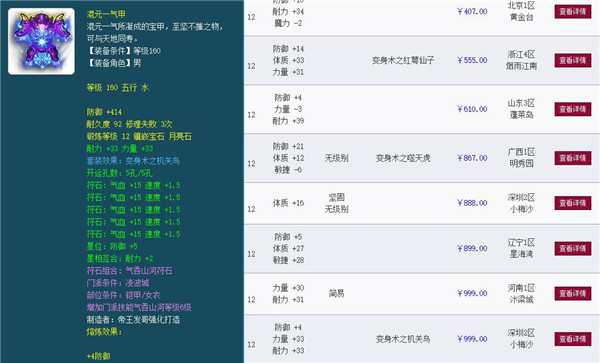The height and width of the screenshot is (363, 600).
Task: Click the 星位：防御 +5 line
Action: [112, 246]
